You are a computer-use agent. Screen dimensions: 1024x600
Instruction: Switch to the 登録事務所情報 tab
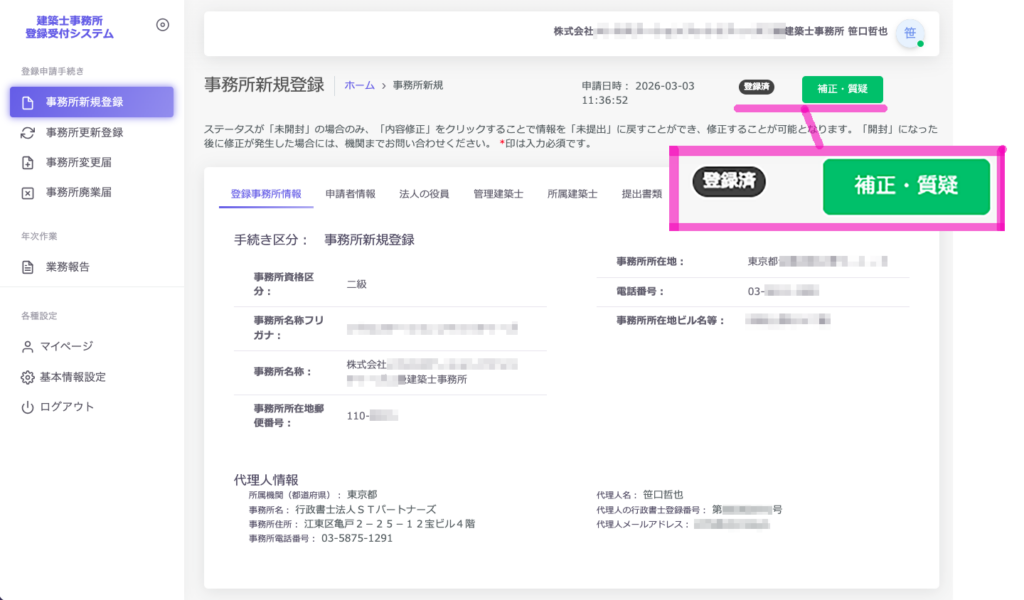[x=266, y=194]
